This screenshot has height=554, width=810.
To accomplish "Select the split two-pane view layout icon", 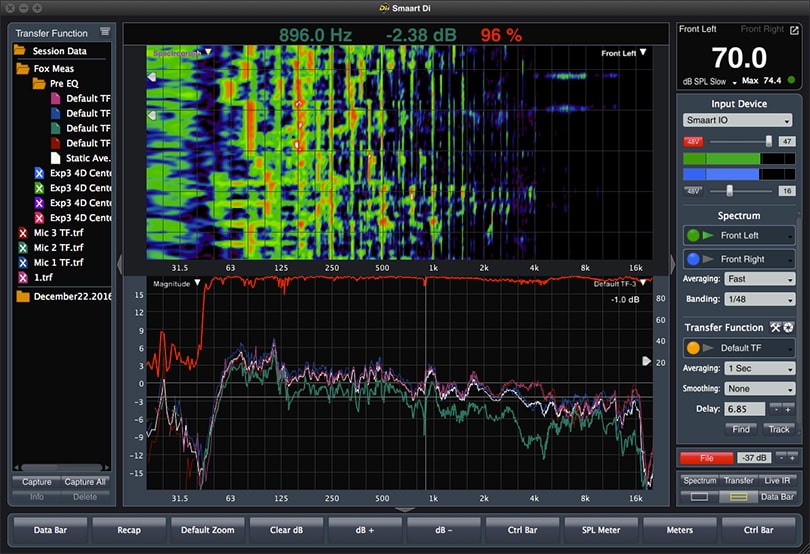I will 738,497.
